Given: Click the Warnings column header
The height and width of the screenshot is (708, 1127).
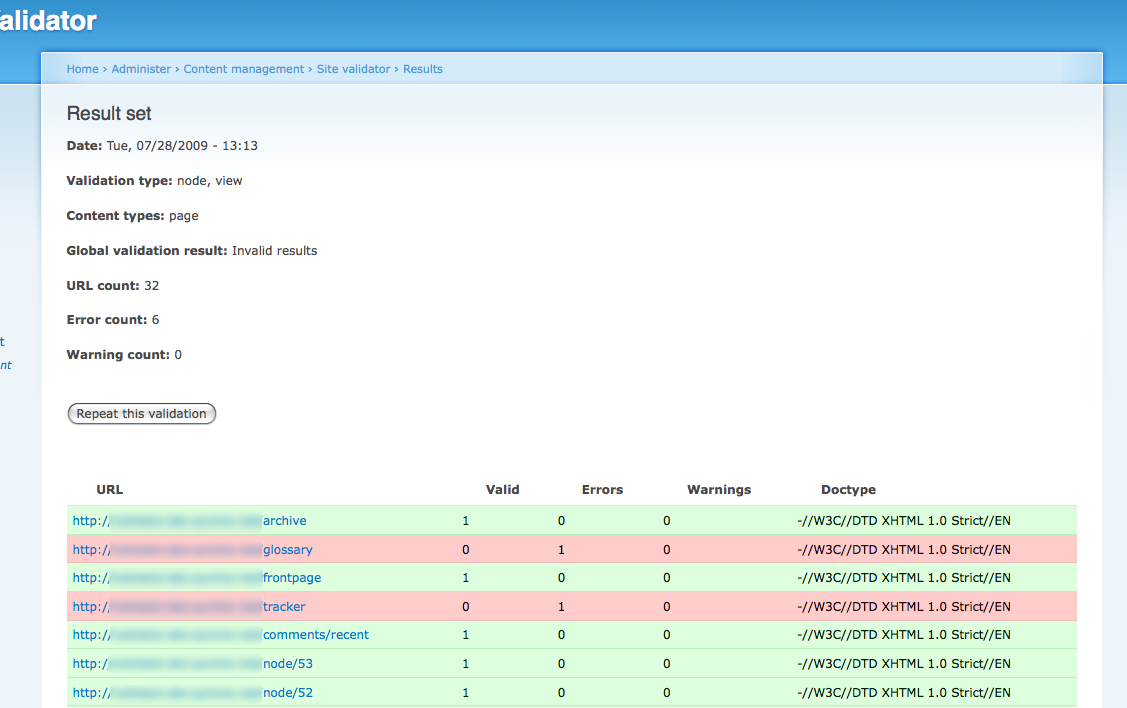Looking at the screenshot, I should [x=719, y=489].
